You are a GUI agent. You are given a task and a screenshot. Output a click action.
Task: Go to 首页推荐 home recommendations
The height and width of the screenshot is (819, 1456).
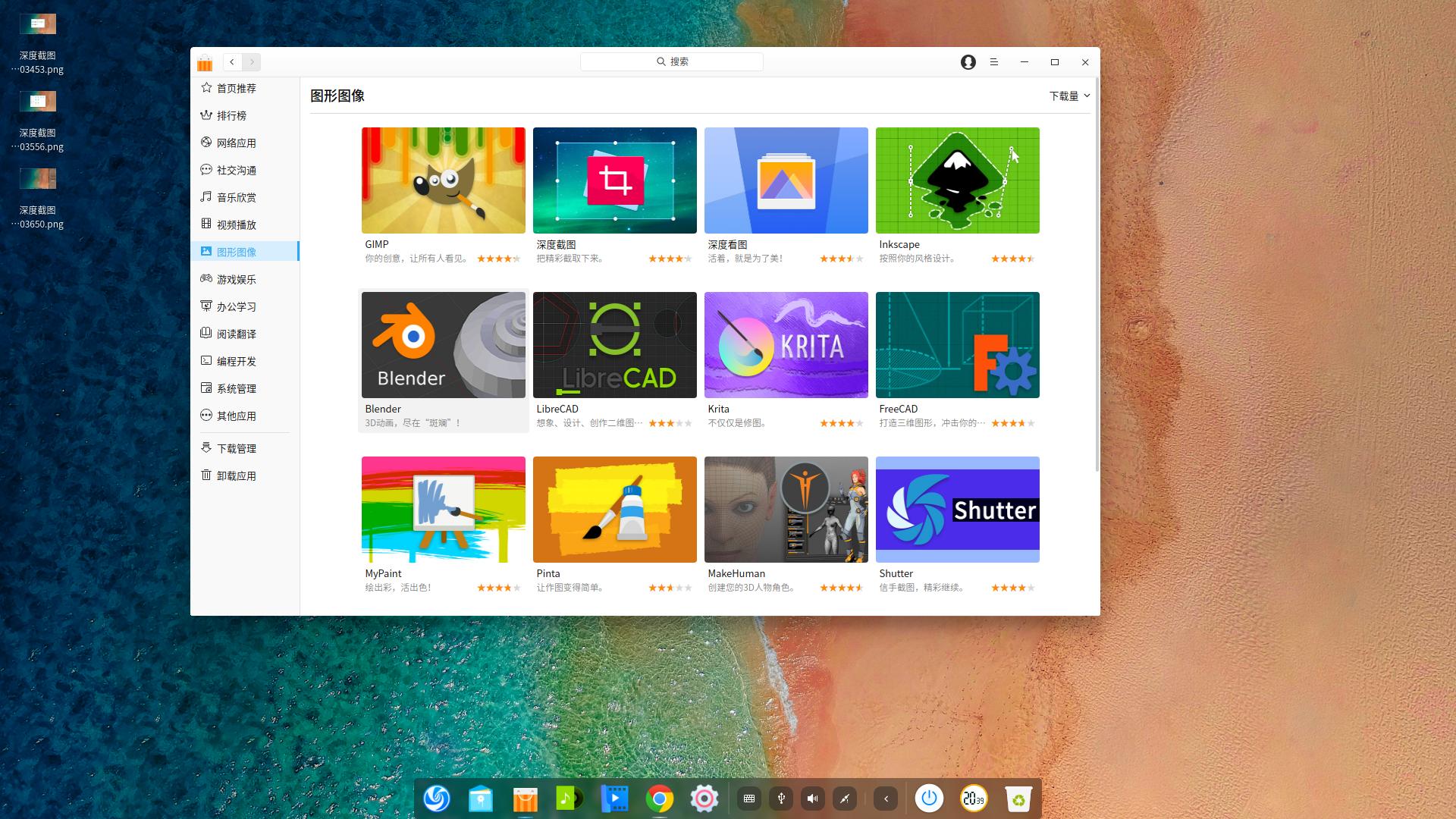click(236, 88)
